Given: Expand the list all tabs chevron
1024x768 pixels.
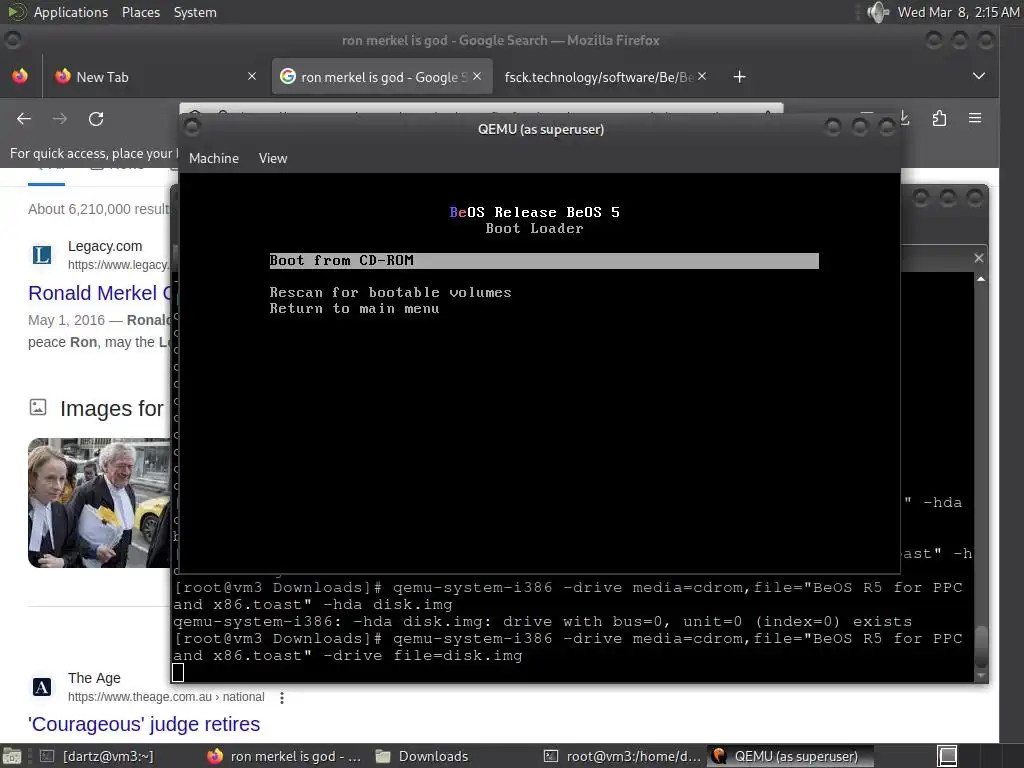Looking at the screenshot, I should pos(978,76).
